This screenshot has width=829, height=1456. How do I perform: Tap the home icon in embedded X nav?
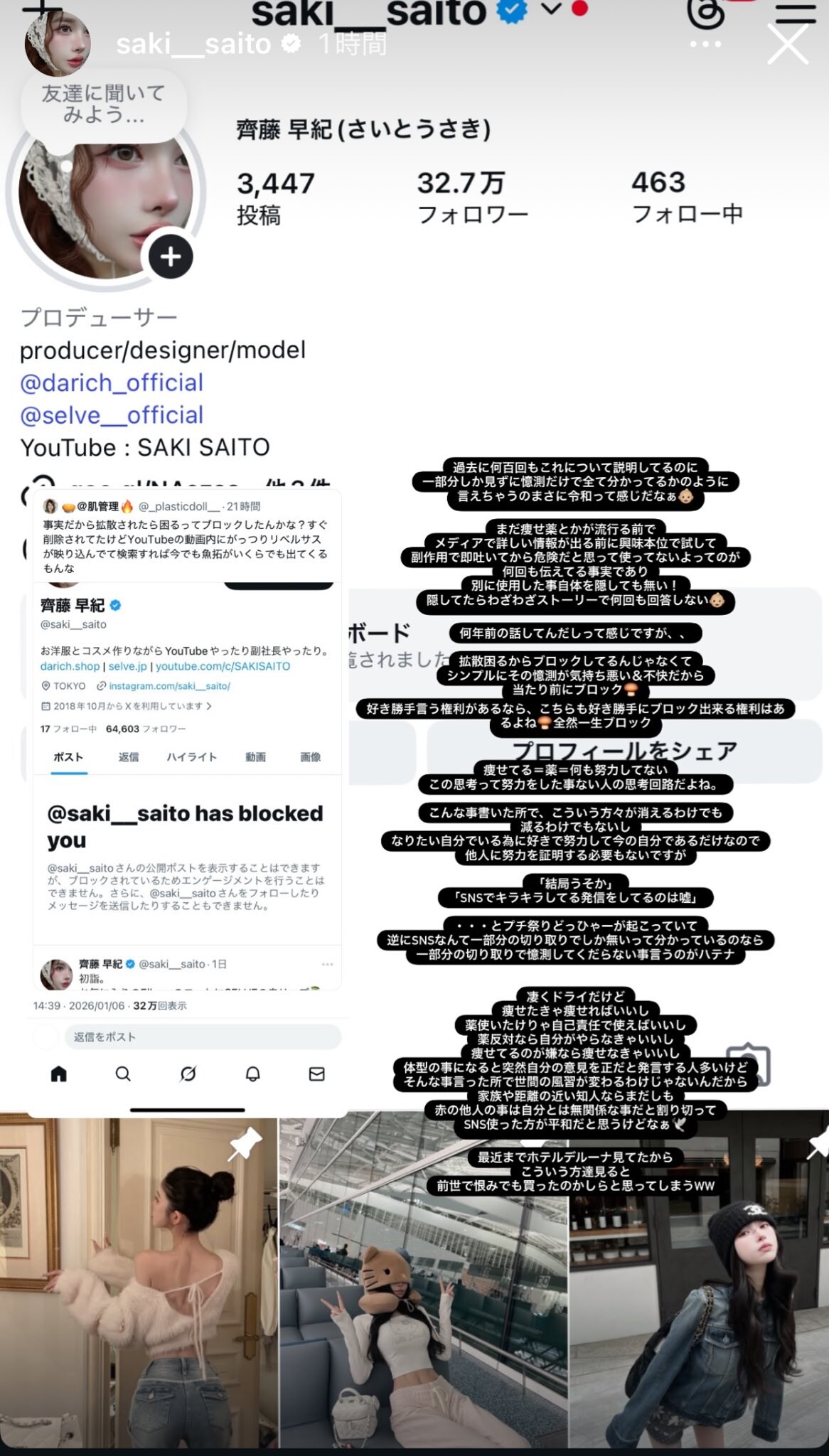coord(59,1074)
